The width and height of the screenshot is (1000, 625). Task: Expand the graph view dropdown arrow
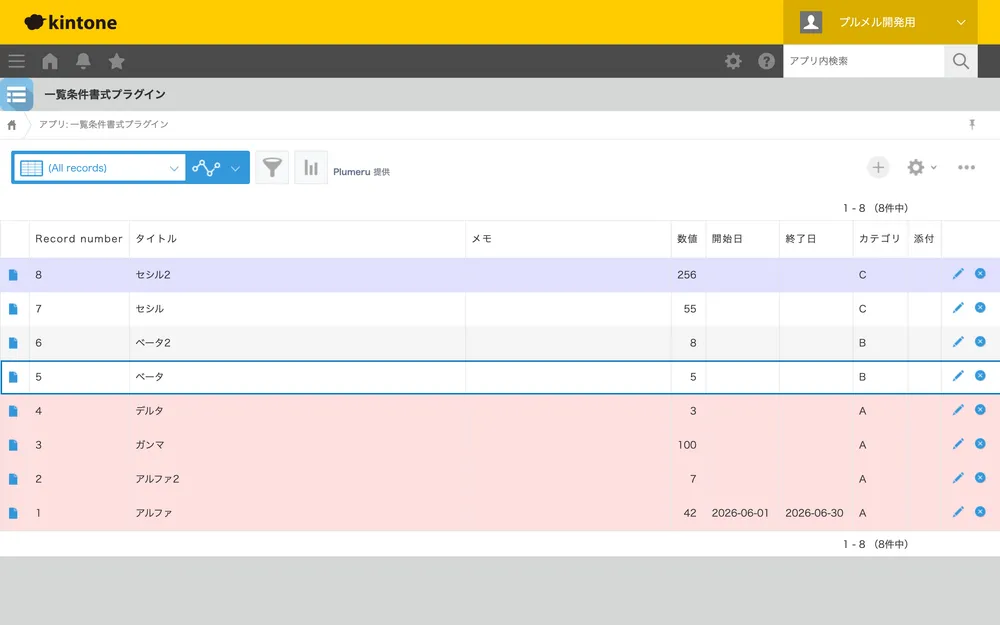[x=235, y=168]
